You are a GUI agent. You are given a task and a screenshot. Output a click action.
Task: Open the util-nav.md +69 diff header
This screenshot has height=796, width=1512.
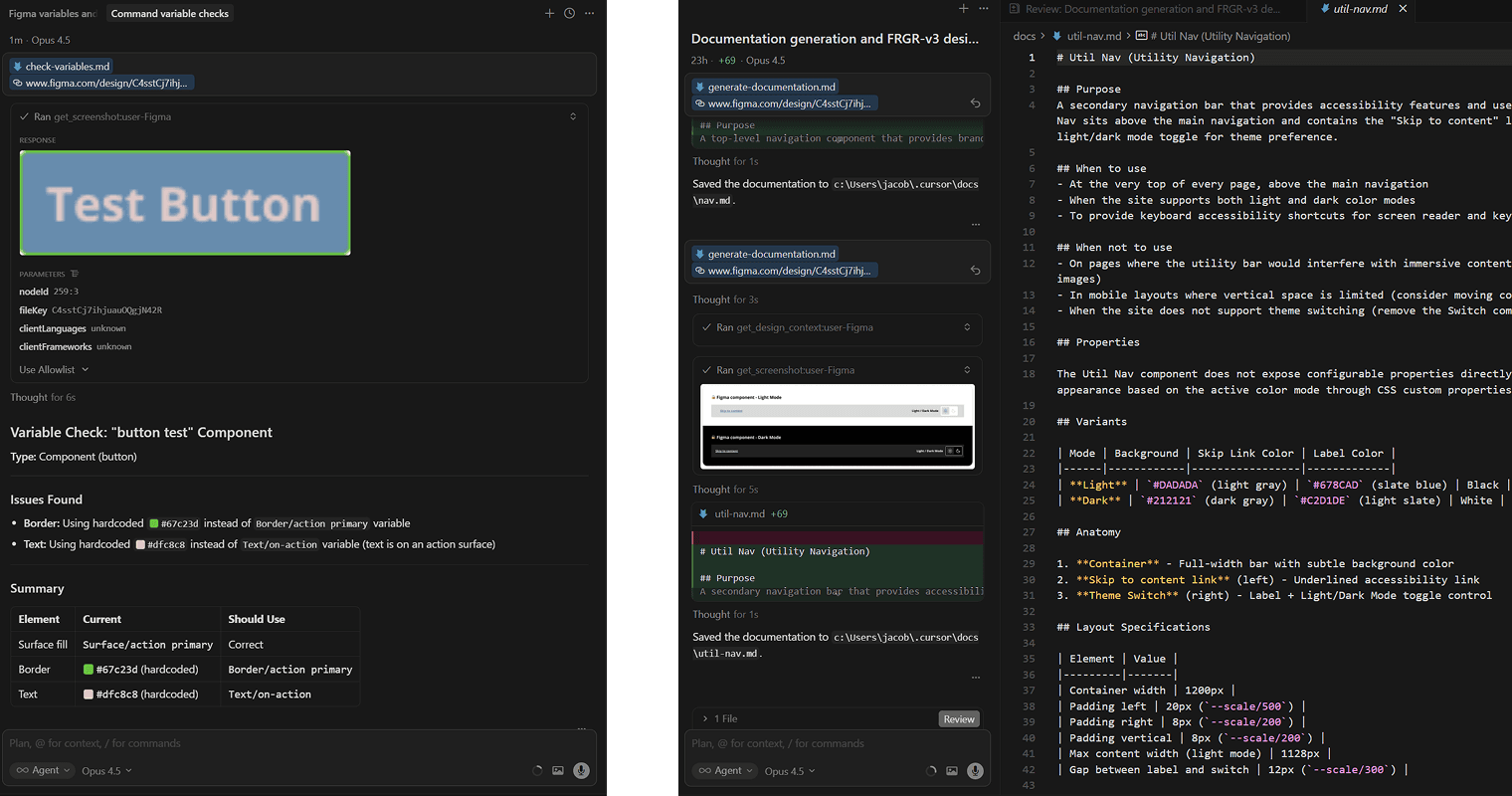pos(838,513)
